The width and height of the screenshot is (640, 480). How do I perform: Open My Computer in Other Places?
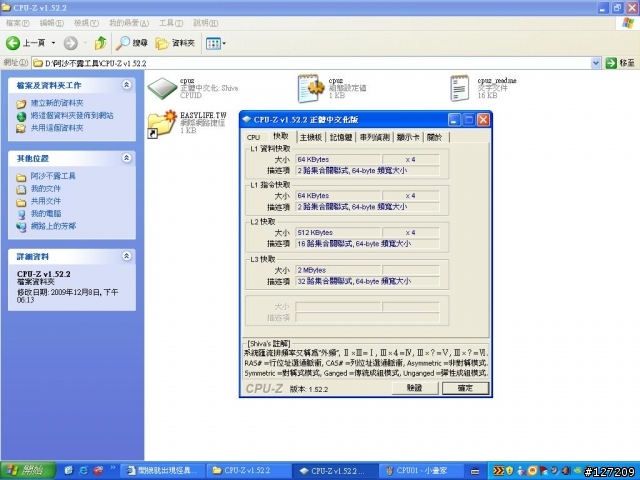46,213
